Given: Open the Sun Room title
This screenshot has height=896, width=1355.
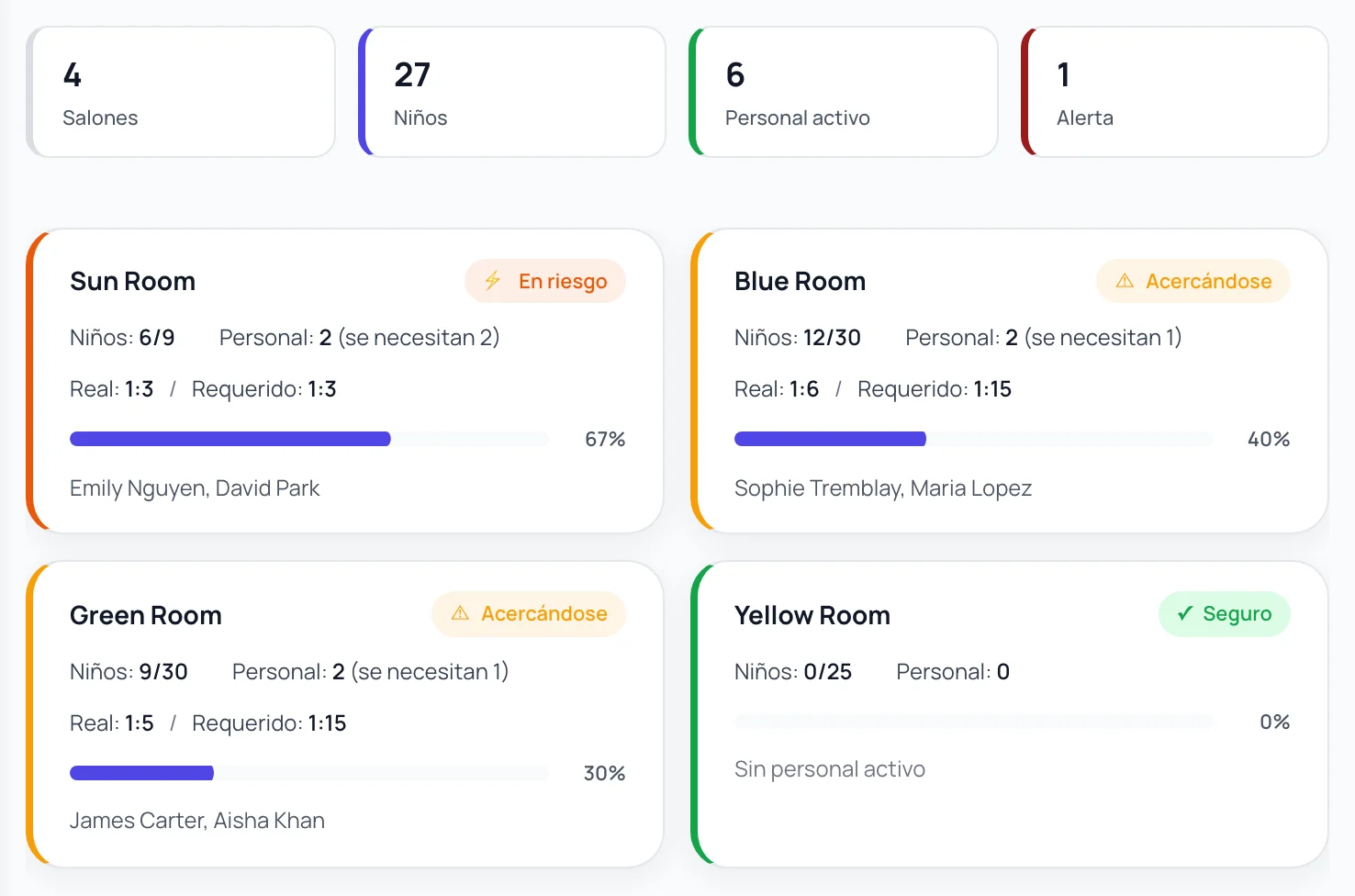Looking at the screenshot, I should [x=133, y=281].
